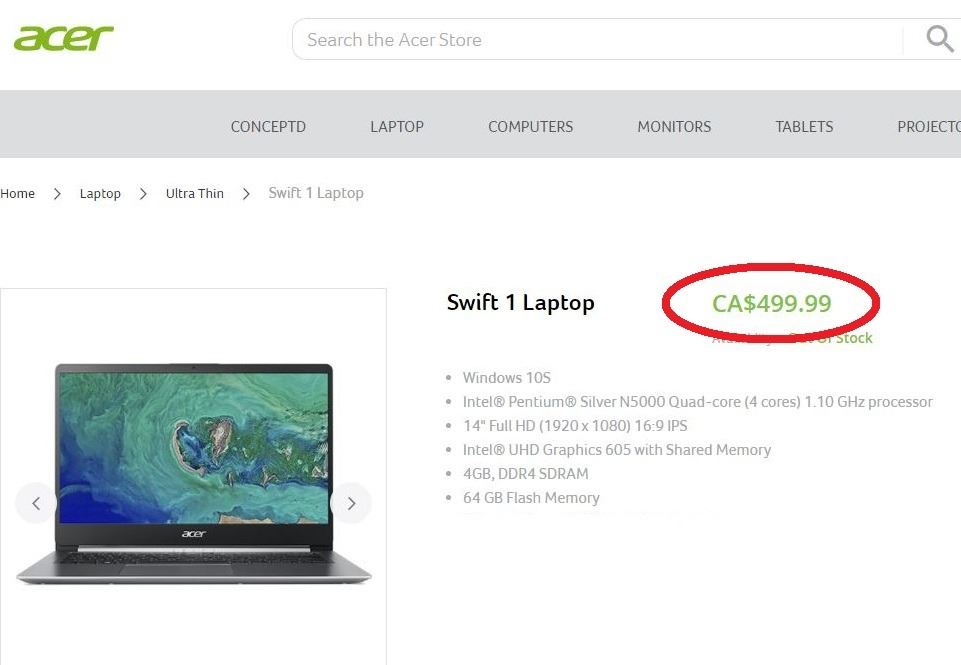Screen dimensions: 961x665
Task: Select MONITORS in the navigation bar
Action: [x=674, y=127]
